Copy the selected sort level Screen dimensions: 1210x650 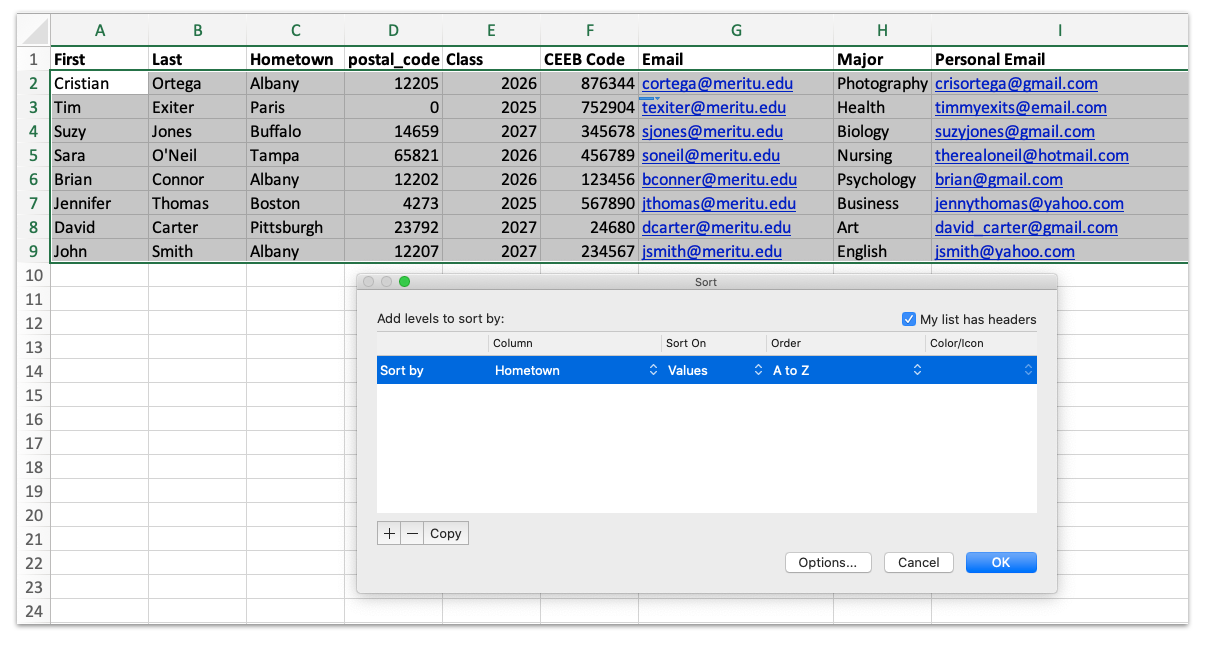[x=445, y=533]
